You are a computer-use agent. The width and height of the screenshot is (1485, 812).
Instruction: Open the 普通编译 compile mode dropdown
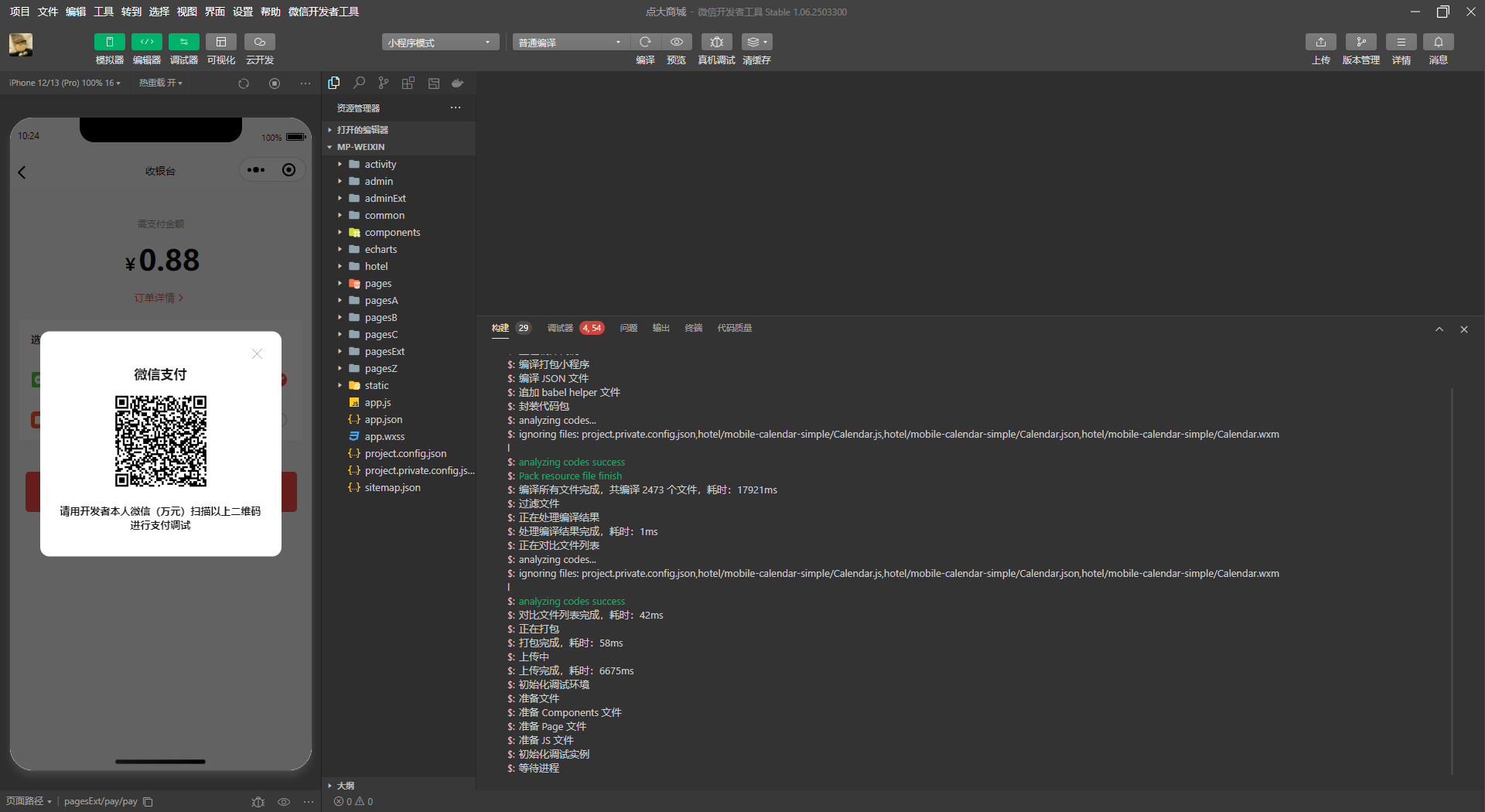point(571,42)
